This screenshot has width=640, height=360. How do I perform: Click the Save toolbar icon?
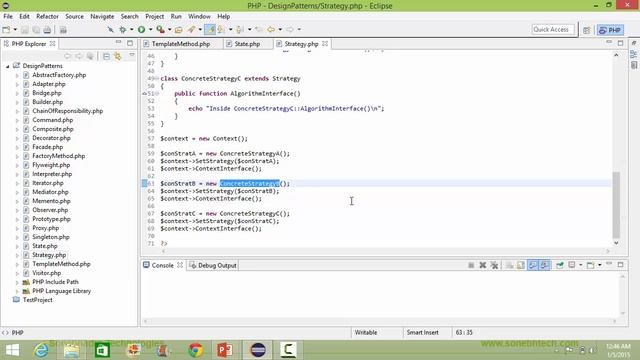pos(24,29)
